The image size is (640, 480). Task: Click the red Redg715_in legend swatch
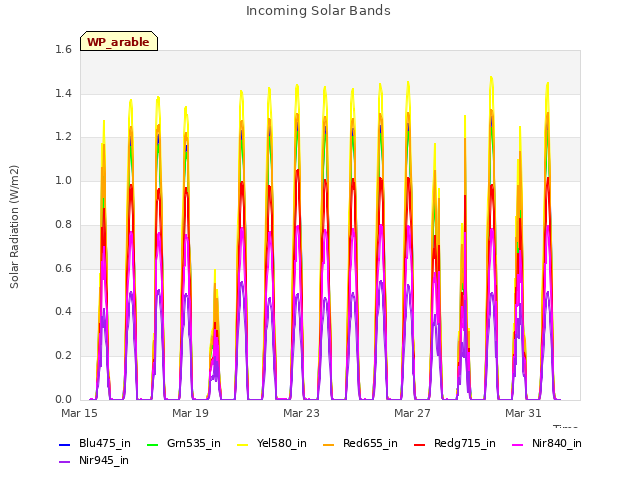tap(420, 444)
